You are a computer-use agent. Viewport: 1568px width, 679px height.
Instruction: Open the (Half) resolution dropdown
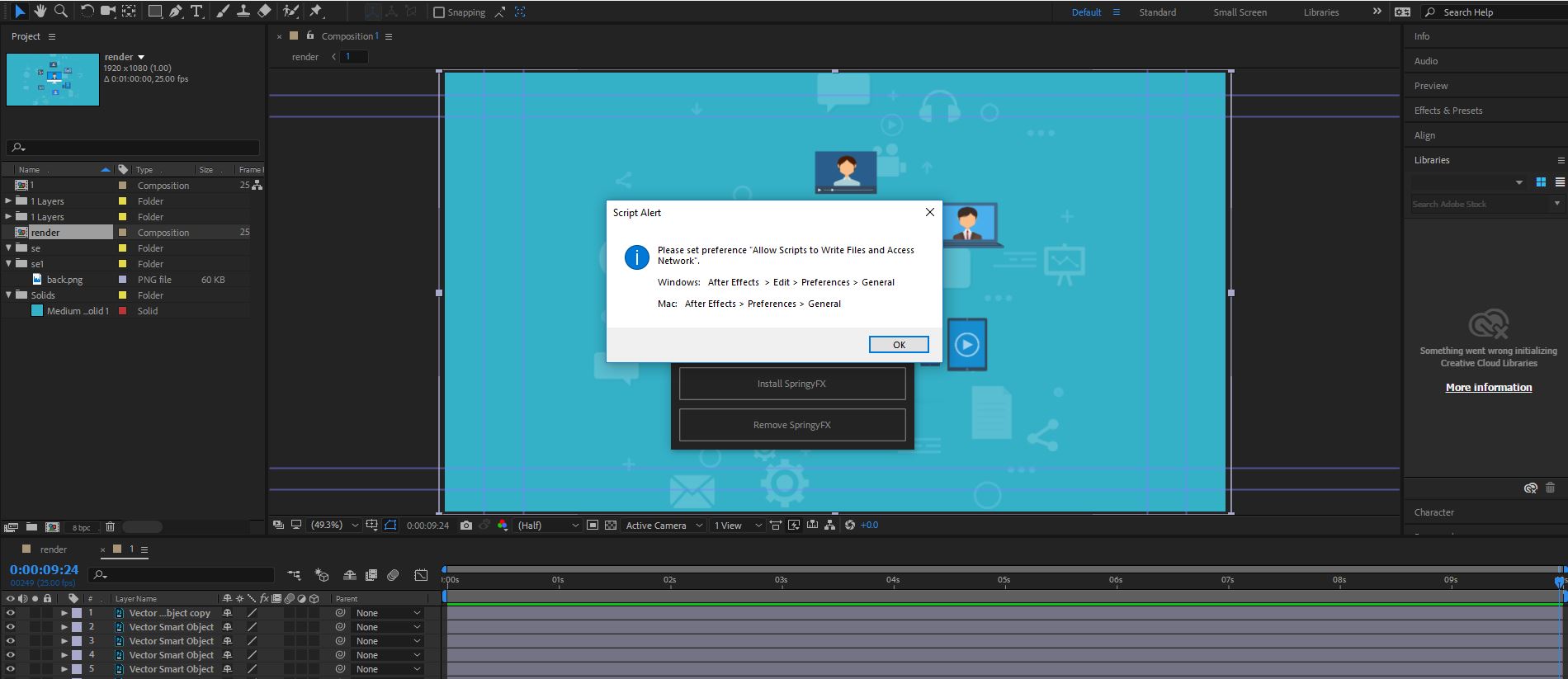pyautogui.click(x=548, y=526)
